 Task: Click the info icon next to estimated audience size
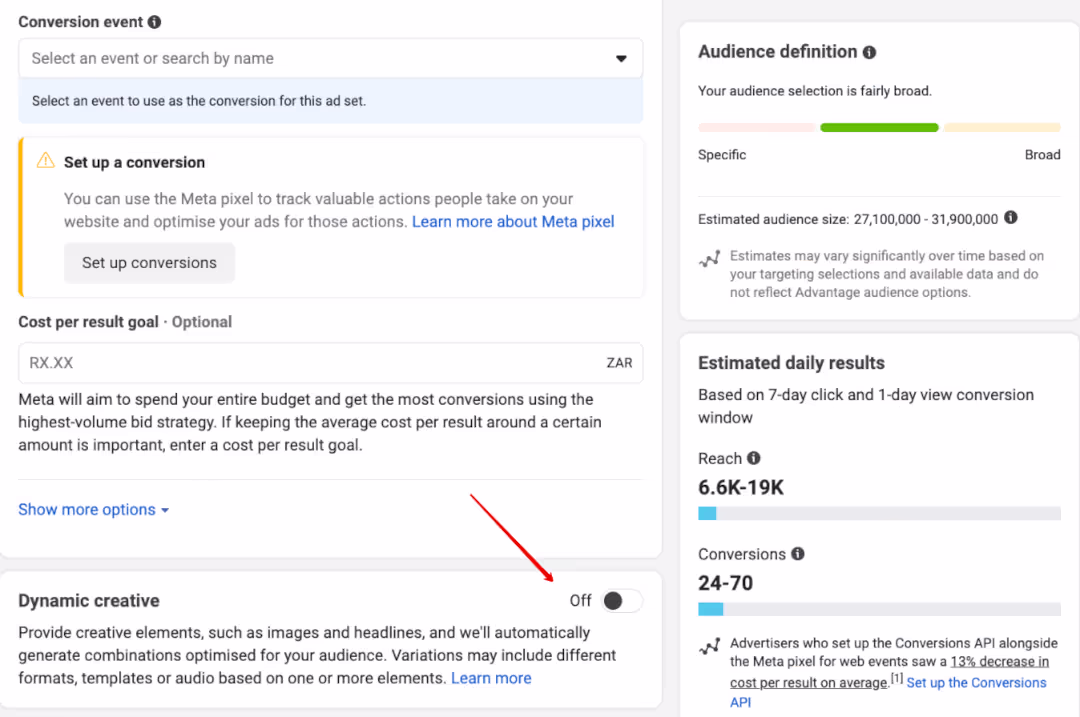tap(1010, 218)
